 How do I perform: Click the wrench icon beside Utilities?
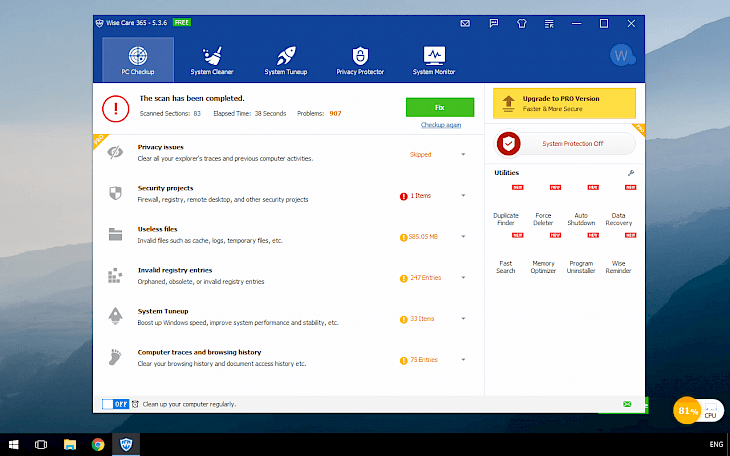(631, 173)
